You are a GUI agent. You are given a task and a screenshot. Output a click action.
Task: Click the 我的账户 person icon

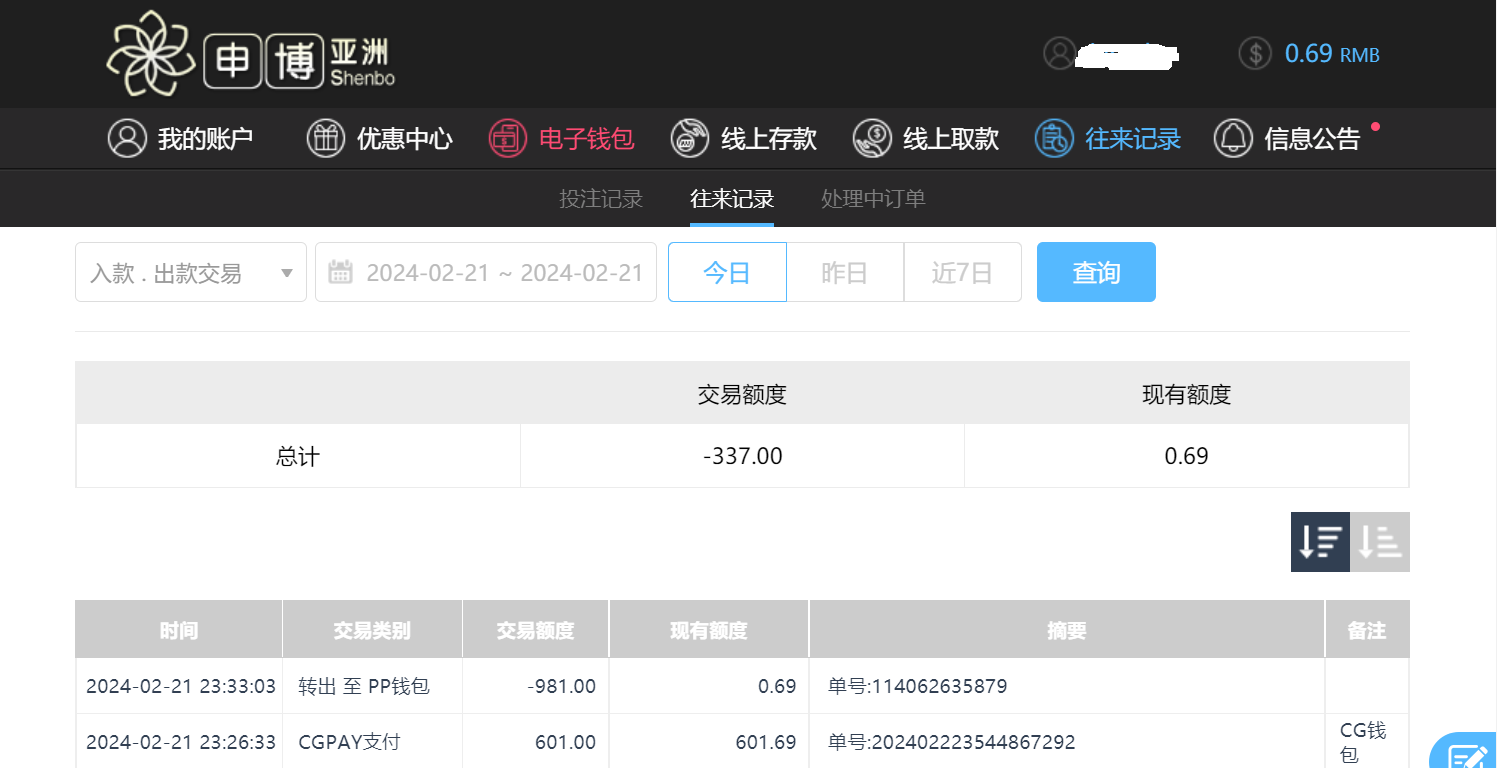[x=127, y=138]
